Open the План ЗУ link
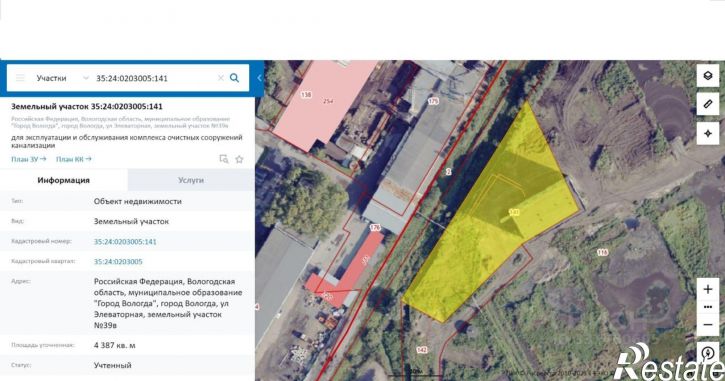 coord(29,159)
